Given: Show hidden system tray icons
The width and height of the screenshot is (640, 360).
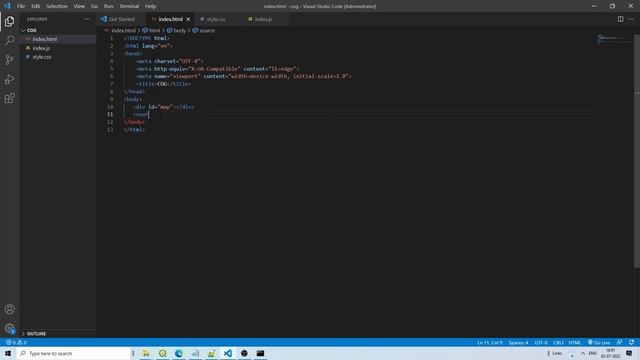Looking at the screenshot, I should tap(582, 353).
